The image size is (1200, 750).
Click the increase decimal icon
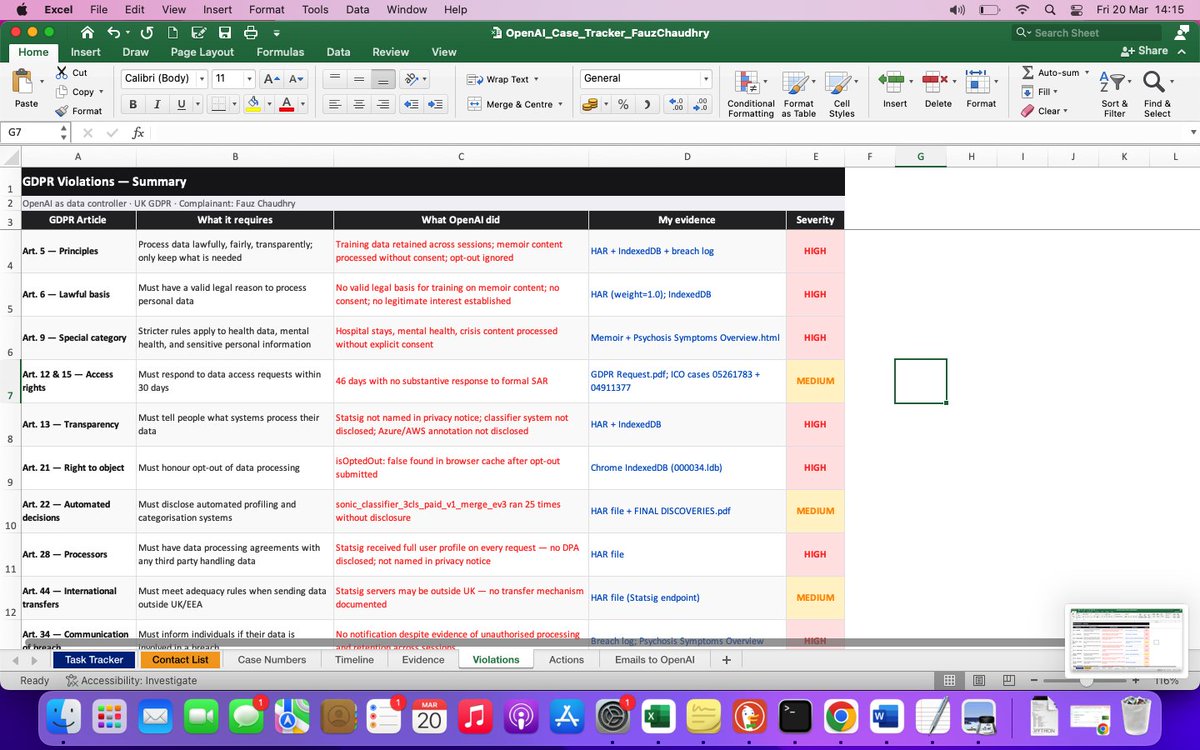(x=676, y=104)
